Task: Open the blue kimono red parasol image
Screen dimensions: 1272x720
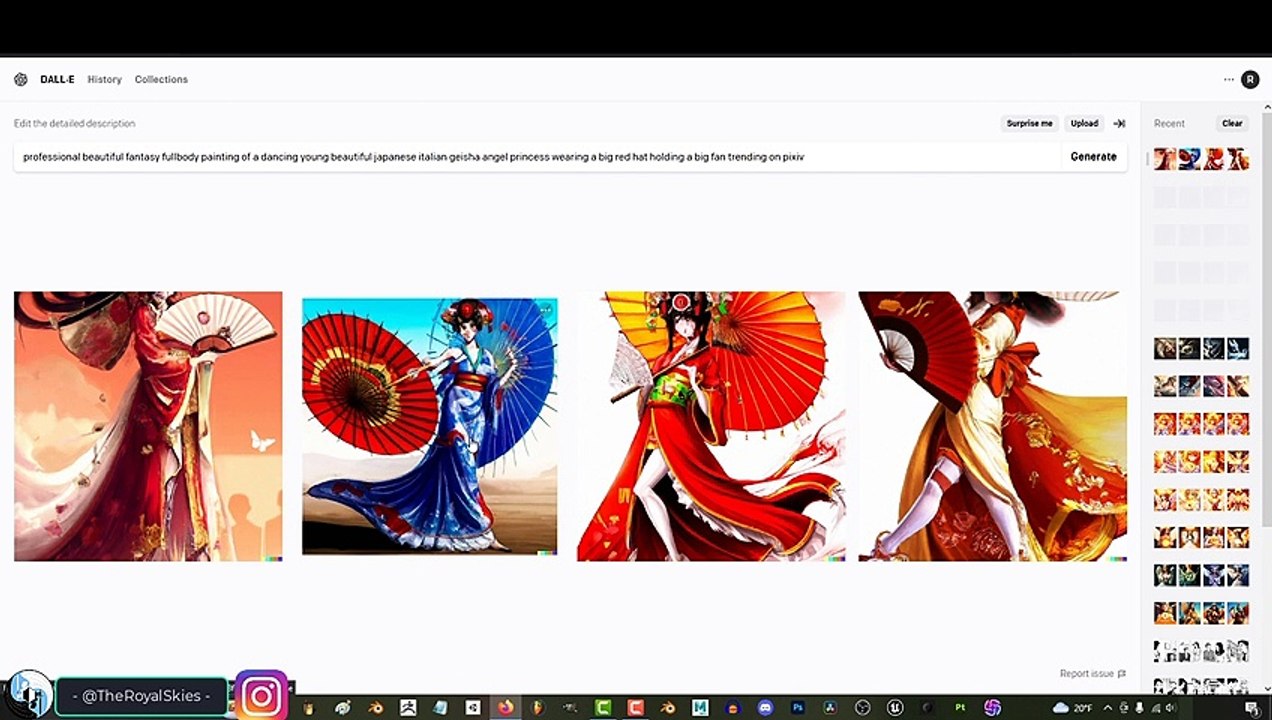Action: tap(430, 426)
